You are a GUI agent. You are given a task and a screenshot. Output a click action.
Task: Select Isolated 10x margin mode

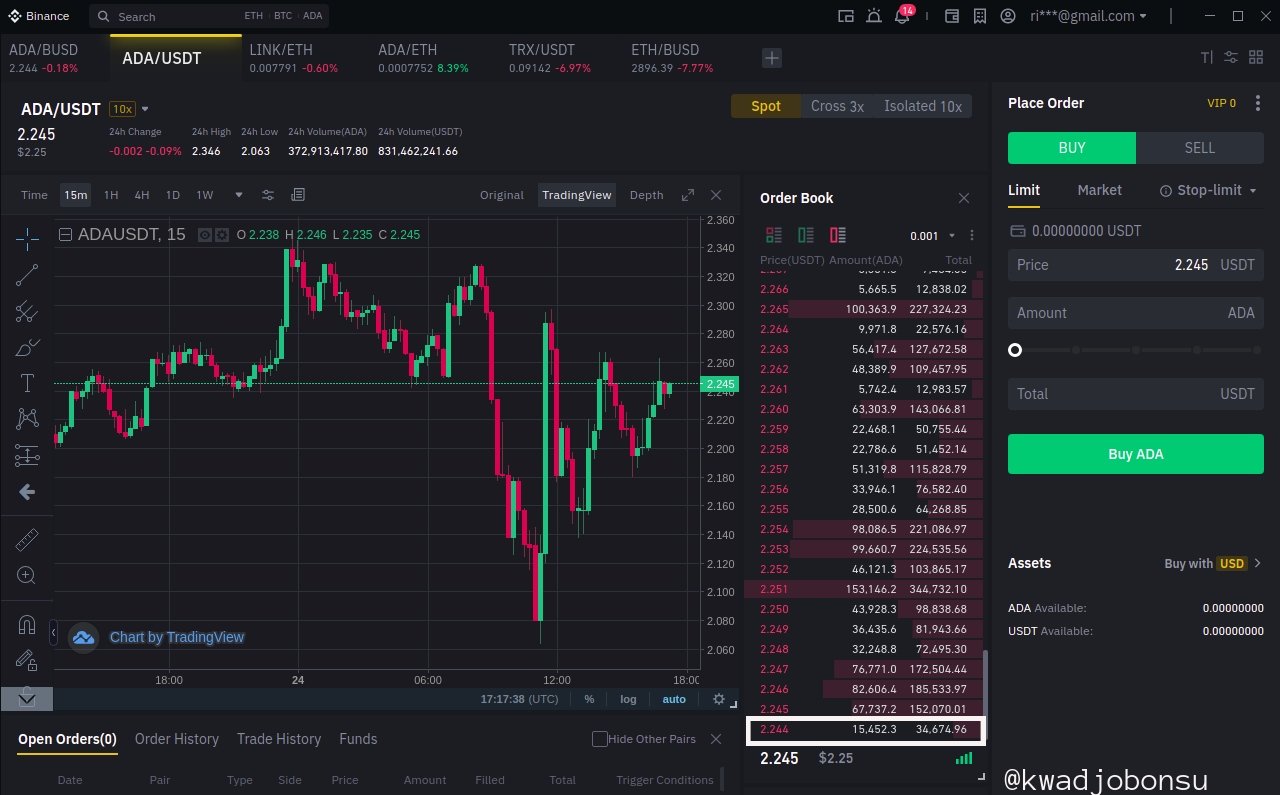[x=923, y=106]
